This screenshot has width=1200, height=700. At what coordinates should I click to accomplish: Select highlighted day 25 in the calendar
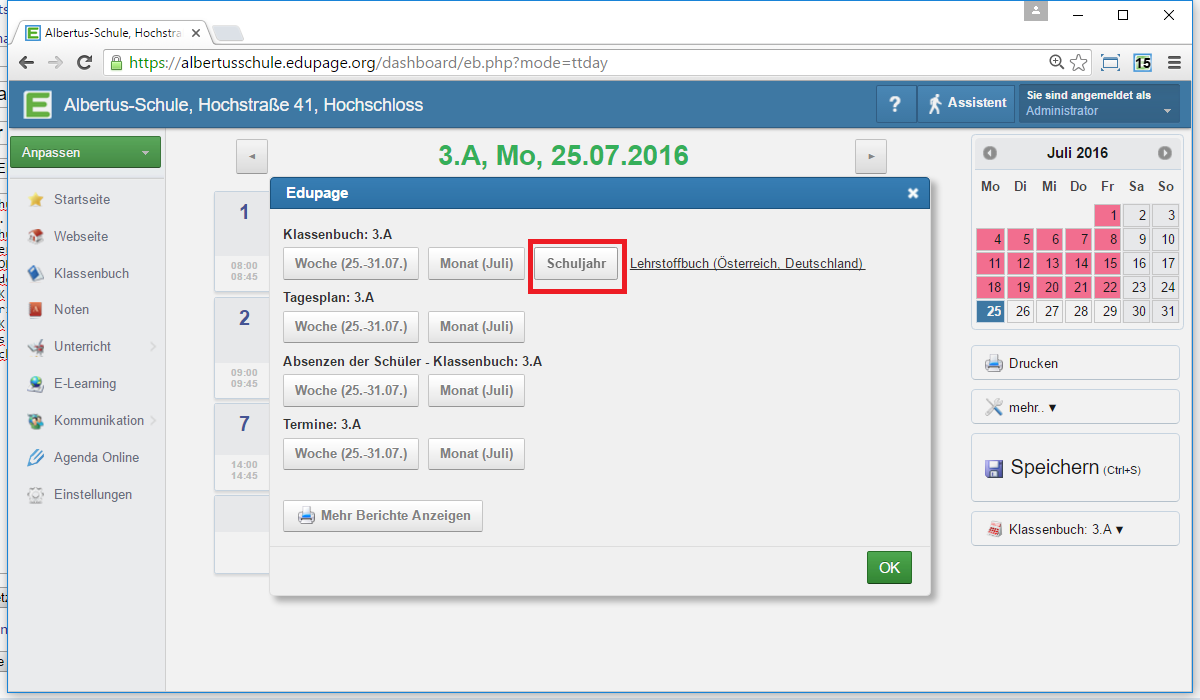(x=990, y=311)
